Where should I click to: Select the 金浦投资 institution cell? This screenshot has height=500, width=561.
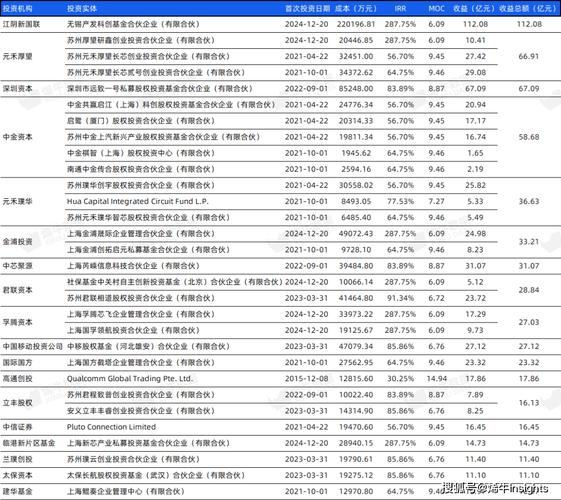pyautogui.click(x=18, y=242)
